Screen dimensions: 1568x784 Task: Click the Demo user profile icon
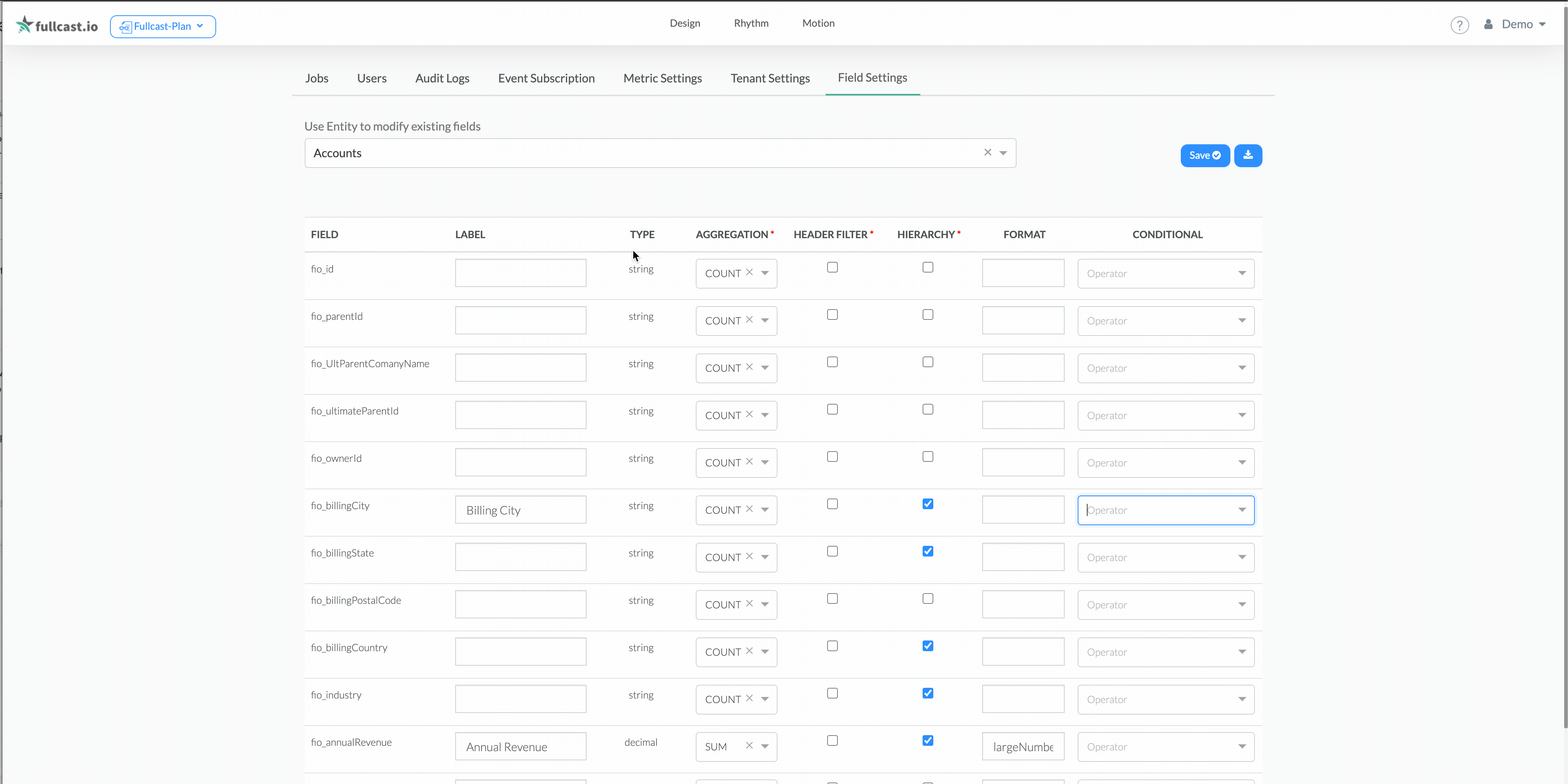pos(1488,24)
